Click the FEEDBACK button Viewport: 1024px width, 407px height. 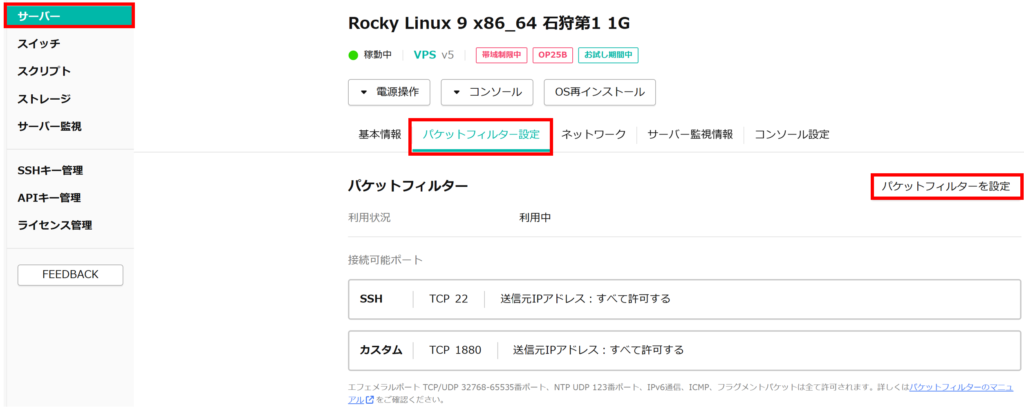[70, 275]
